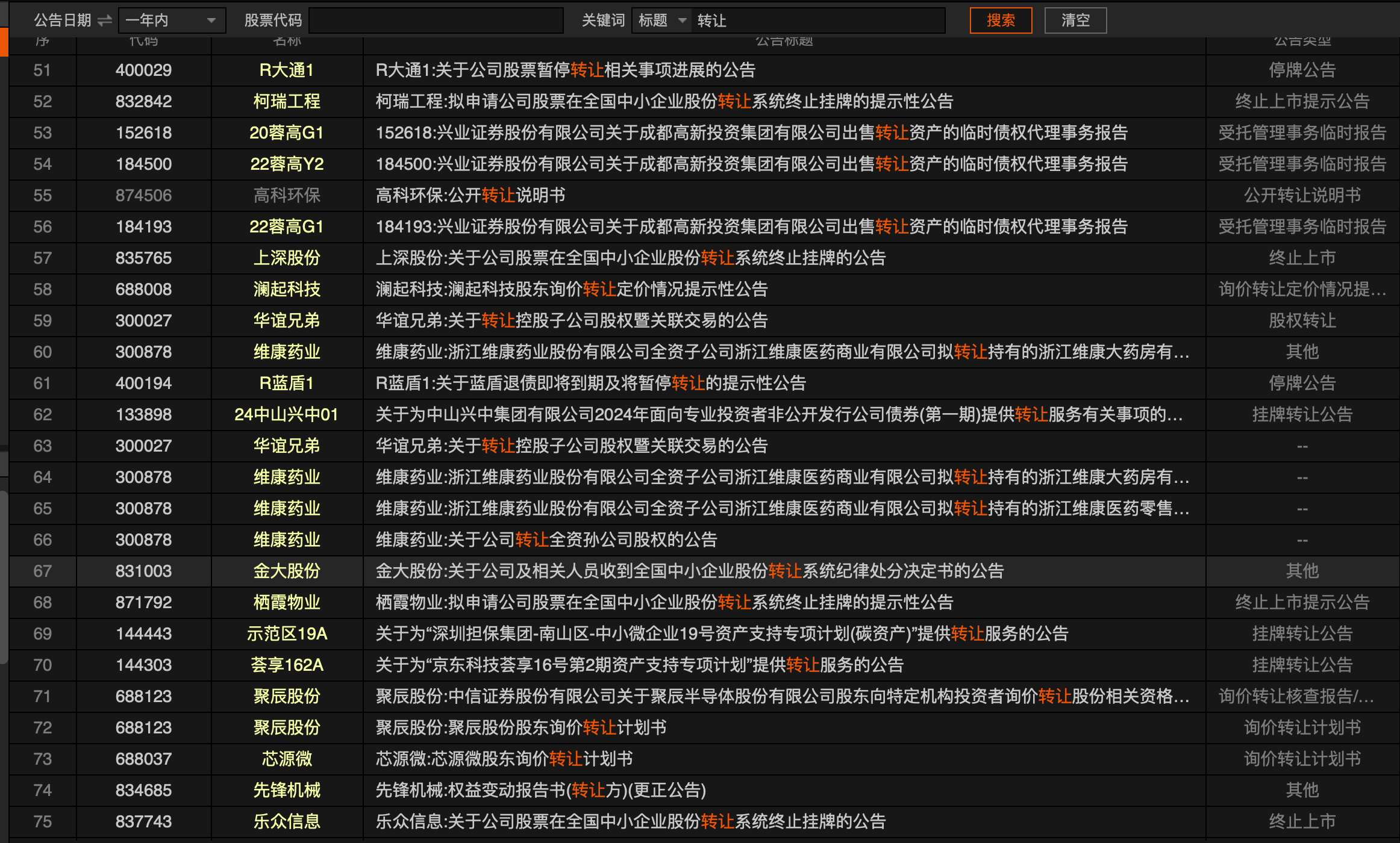
Task: Open 芯源微股东询价转让计划书 announcement
Action: [504, 759]
